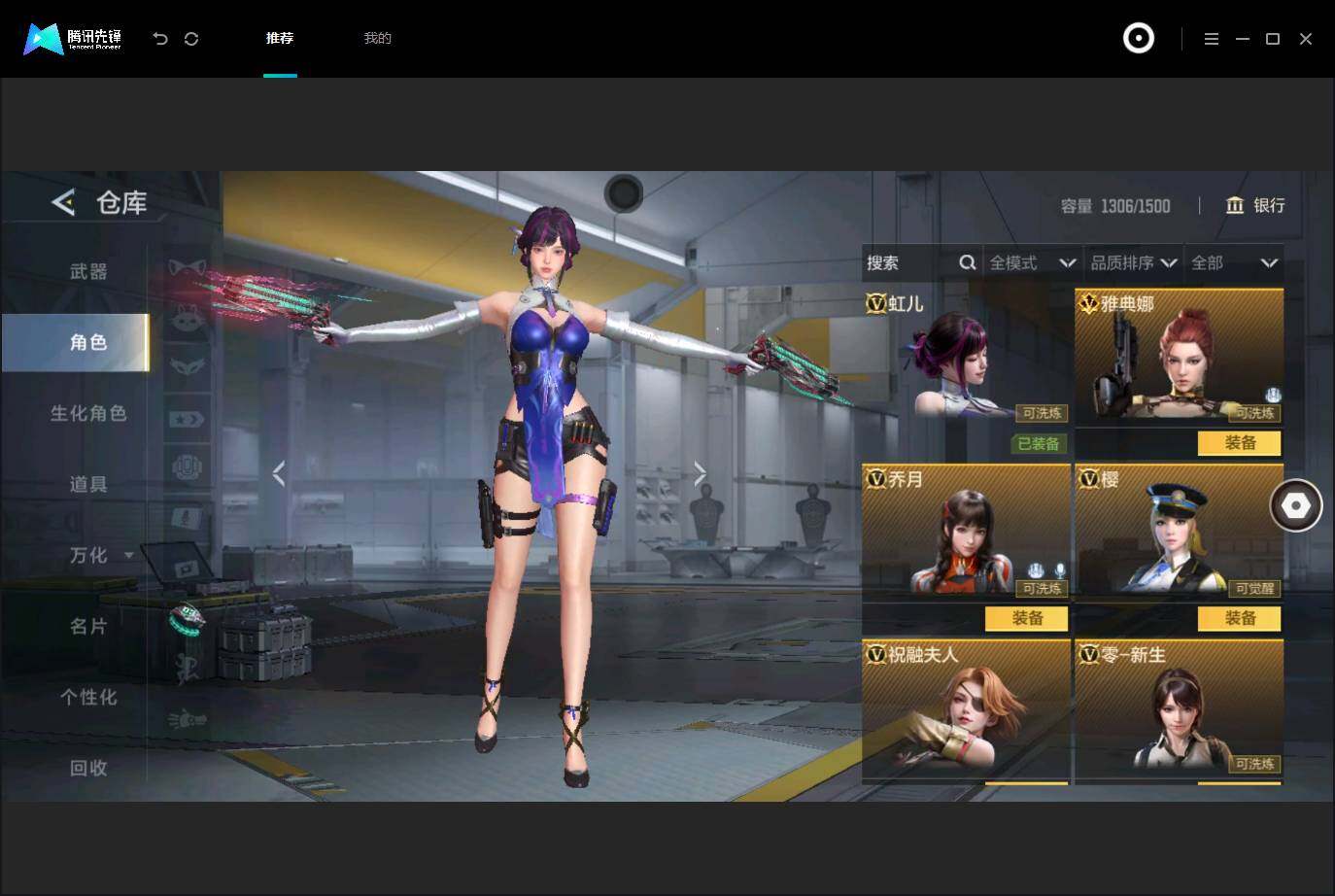Select the equipped green wristband slot

pyautogui.click(x=187, y=617)
